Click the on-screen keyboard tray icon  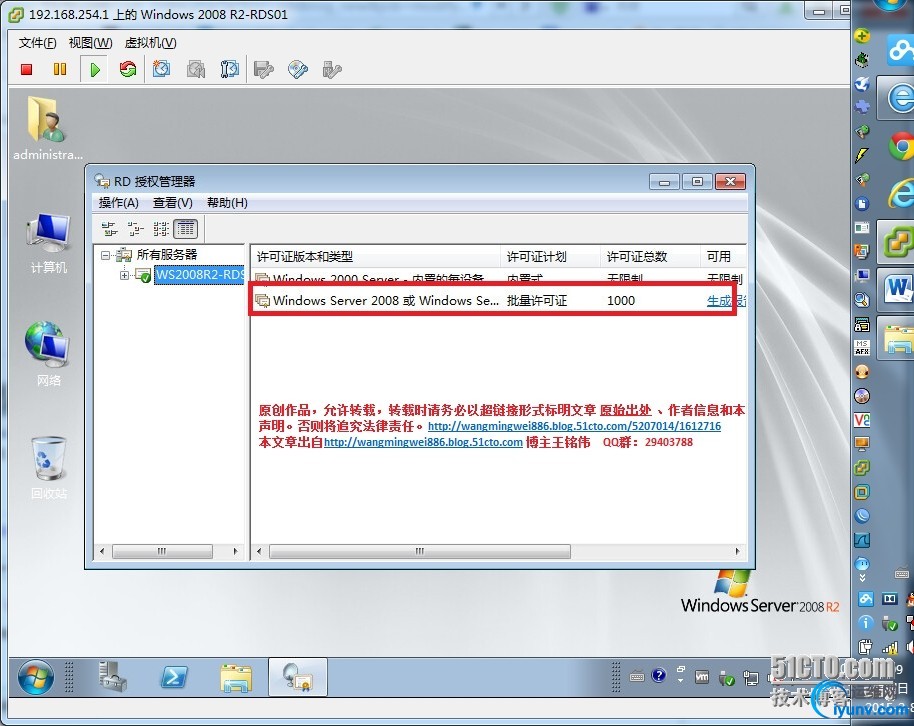637,677
